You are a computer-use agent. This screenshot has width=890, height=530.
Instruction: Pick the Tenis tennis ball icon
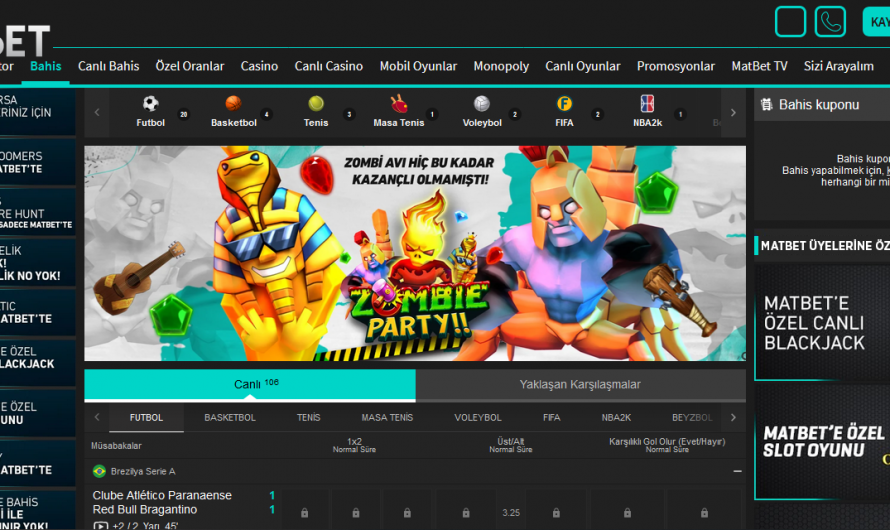point(316,103)
